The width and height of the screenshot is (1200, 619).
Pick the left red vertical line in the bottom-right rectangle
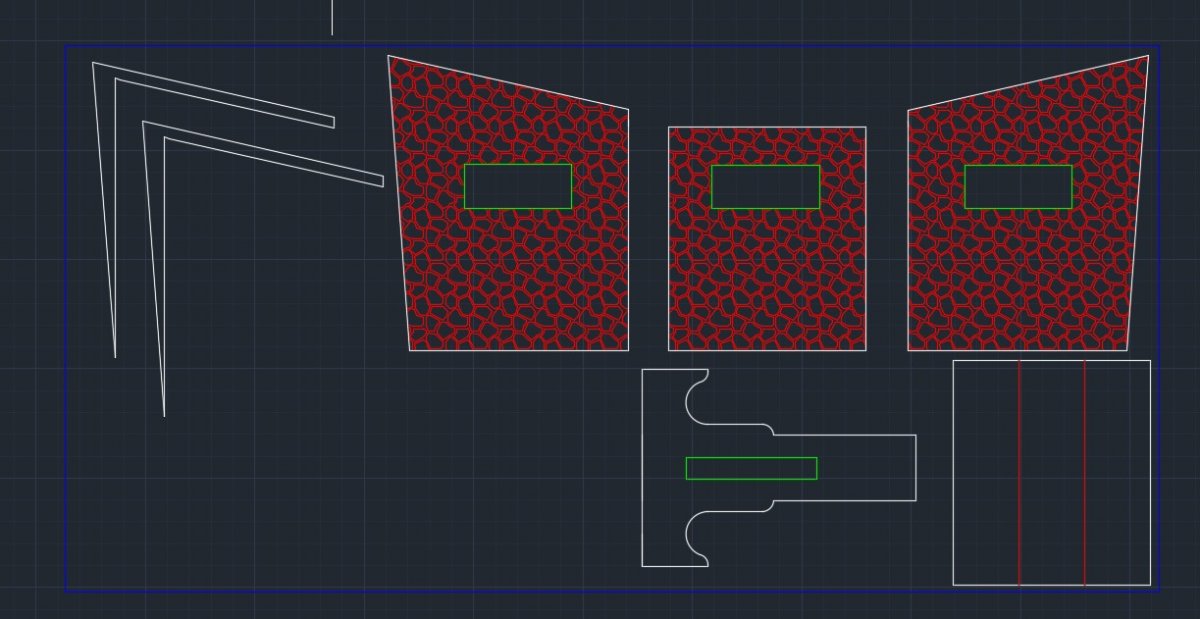pos(1019,472)
